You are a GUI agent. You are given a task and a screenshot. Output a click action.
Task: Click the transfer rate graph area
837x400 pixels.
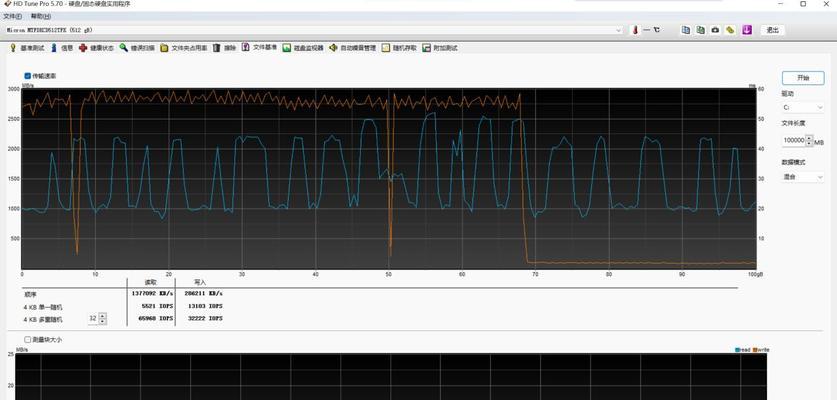389,178
